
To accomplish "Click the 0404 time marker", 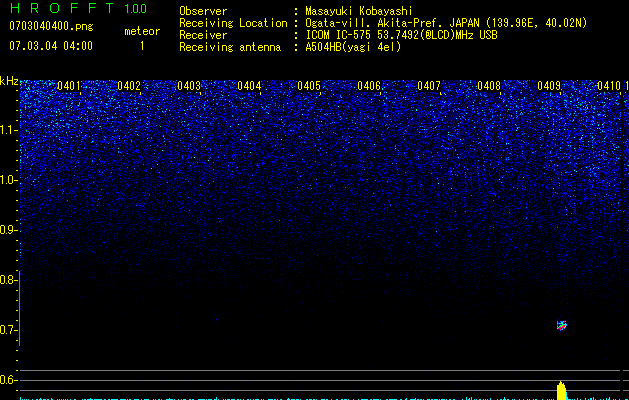I will [249, 86].
